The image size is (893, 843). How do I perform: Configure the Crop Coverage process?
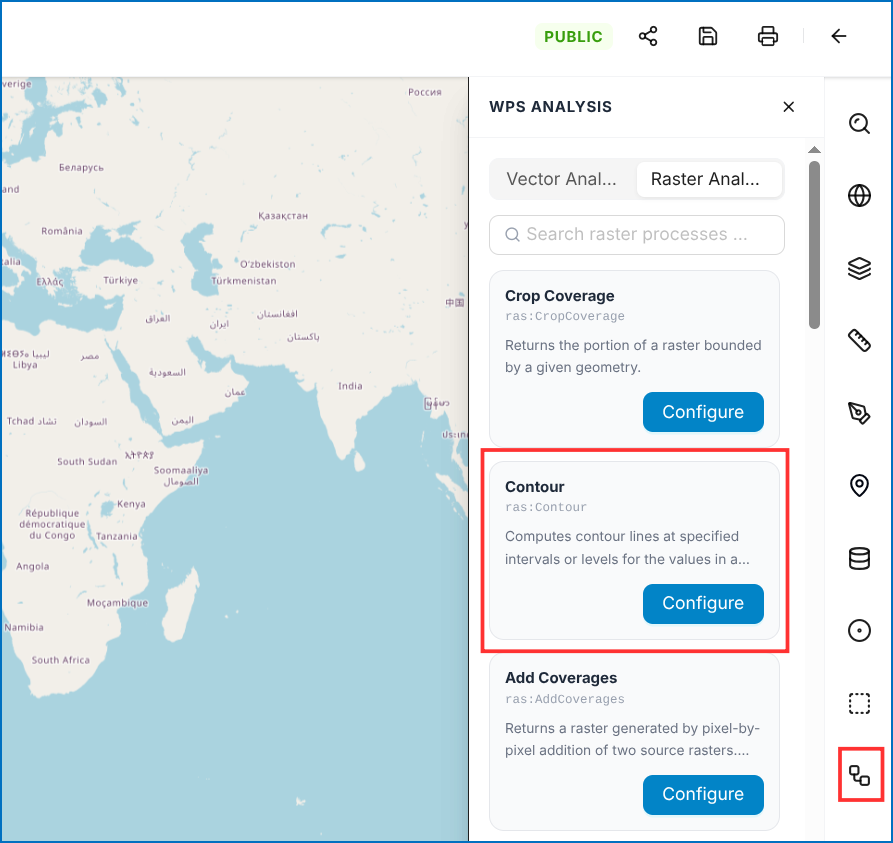pos(703,412)
